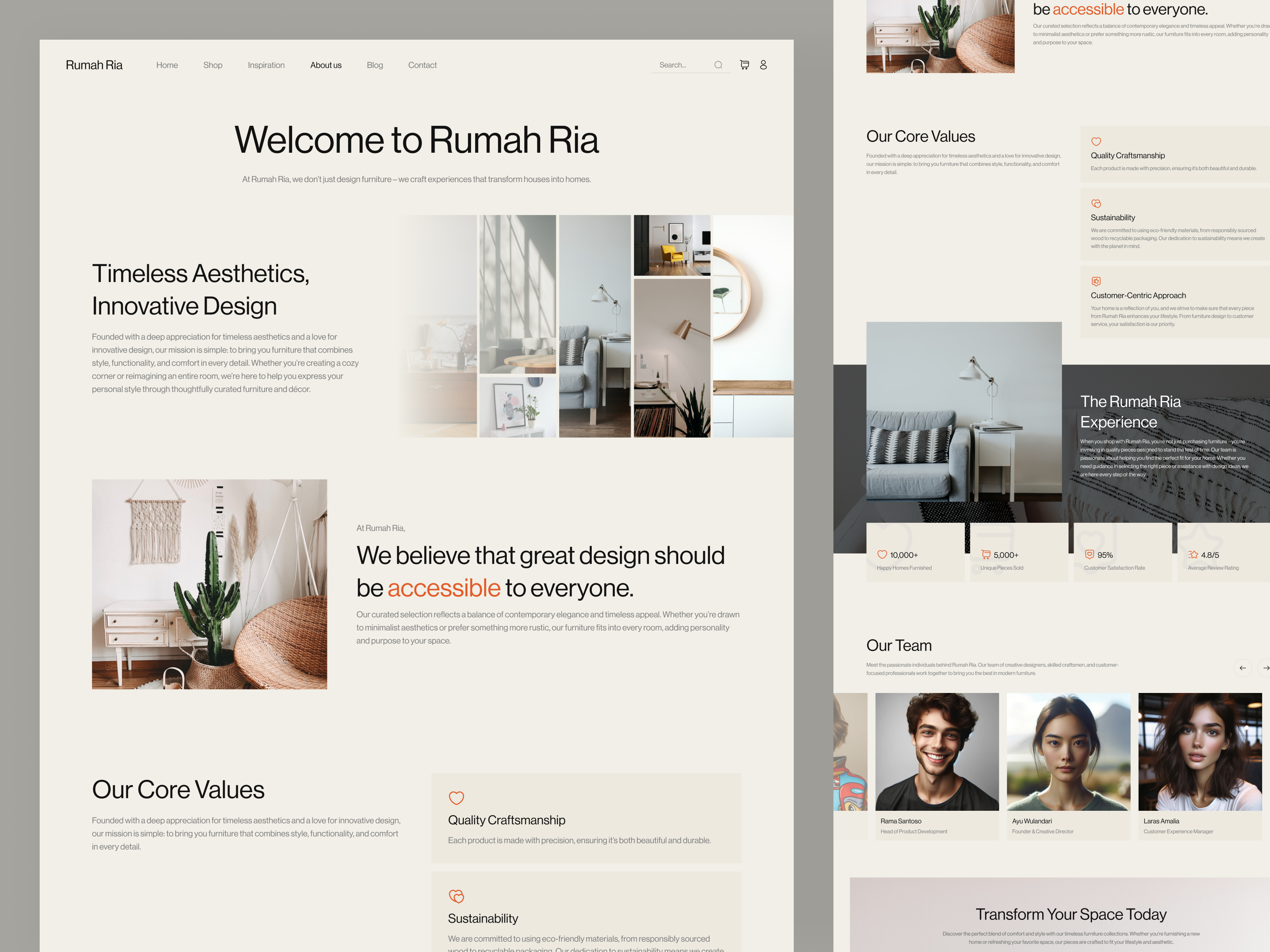Click the Sustainability hearts icon in left page

[456, 896]
